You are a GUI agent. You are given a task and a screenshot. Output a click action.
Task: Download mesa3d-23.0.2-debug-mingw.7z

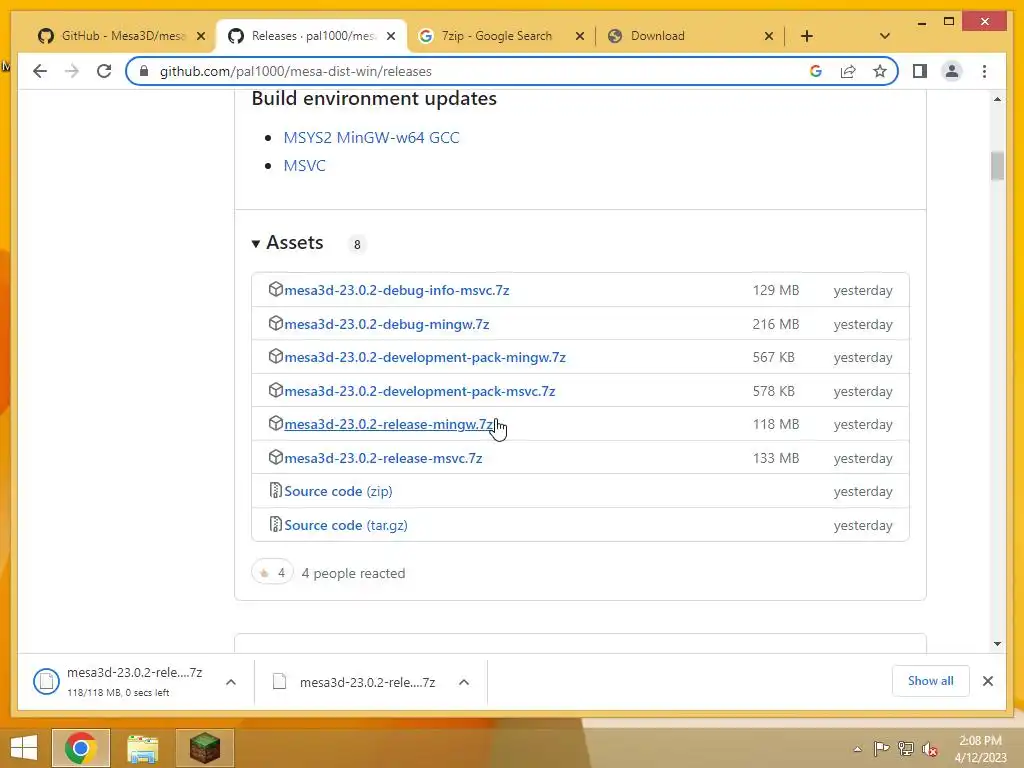[x=387, y=324]
